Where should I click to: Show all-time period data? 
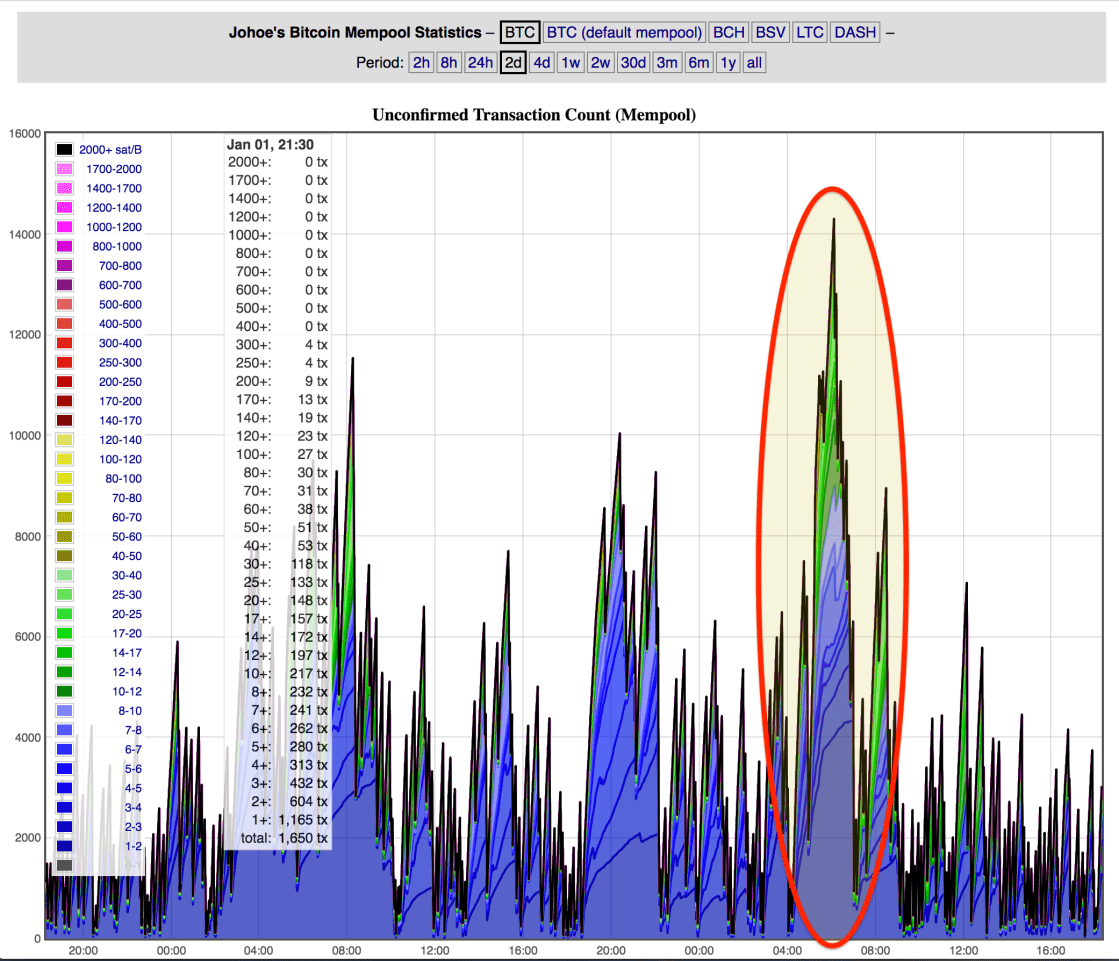[x=754, y=63]
